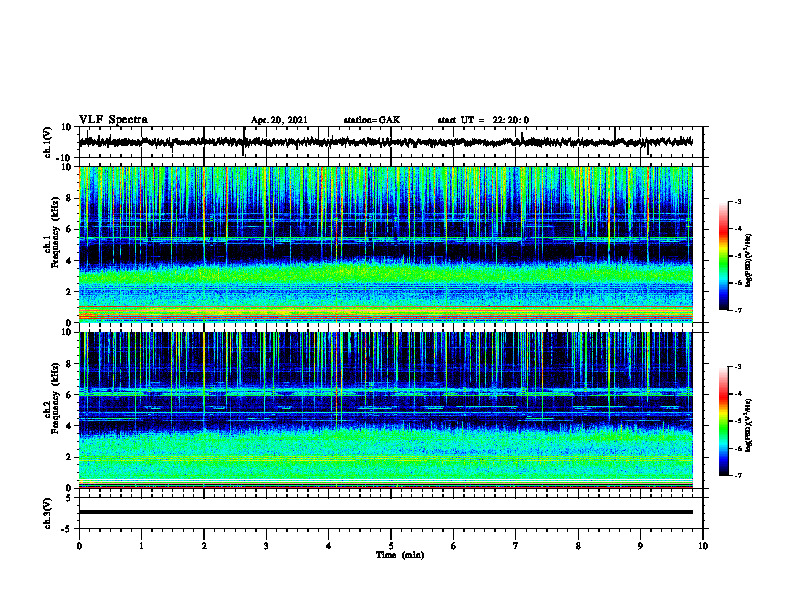Image resolution: width=792 pixels, height=612 pixels.
Task: Click time axis tick label "4"
Action: [329, 546]
